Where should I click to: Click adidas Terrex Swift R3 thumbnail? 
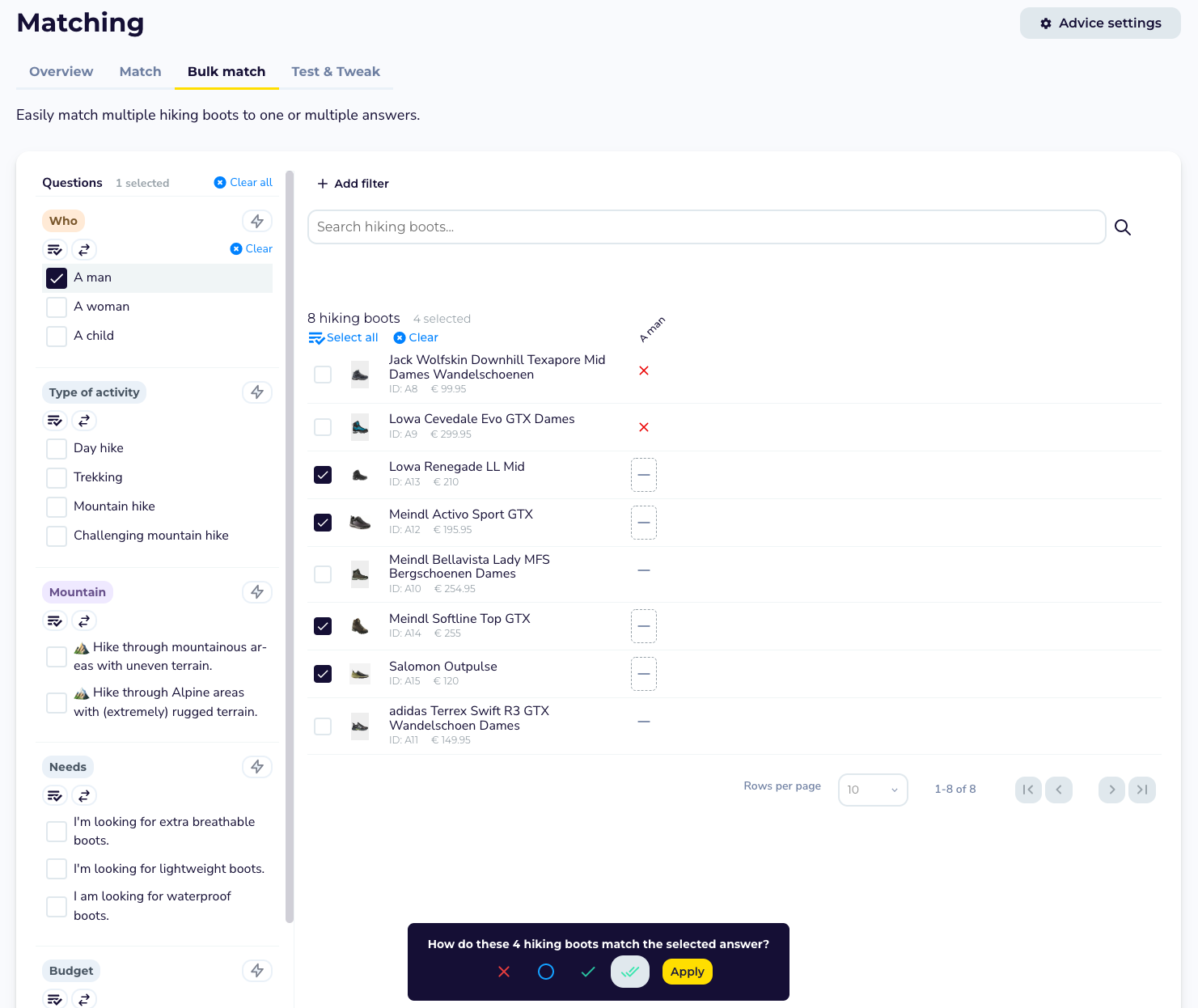tap(360, 726)
